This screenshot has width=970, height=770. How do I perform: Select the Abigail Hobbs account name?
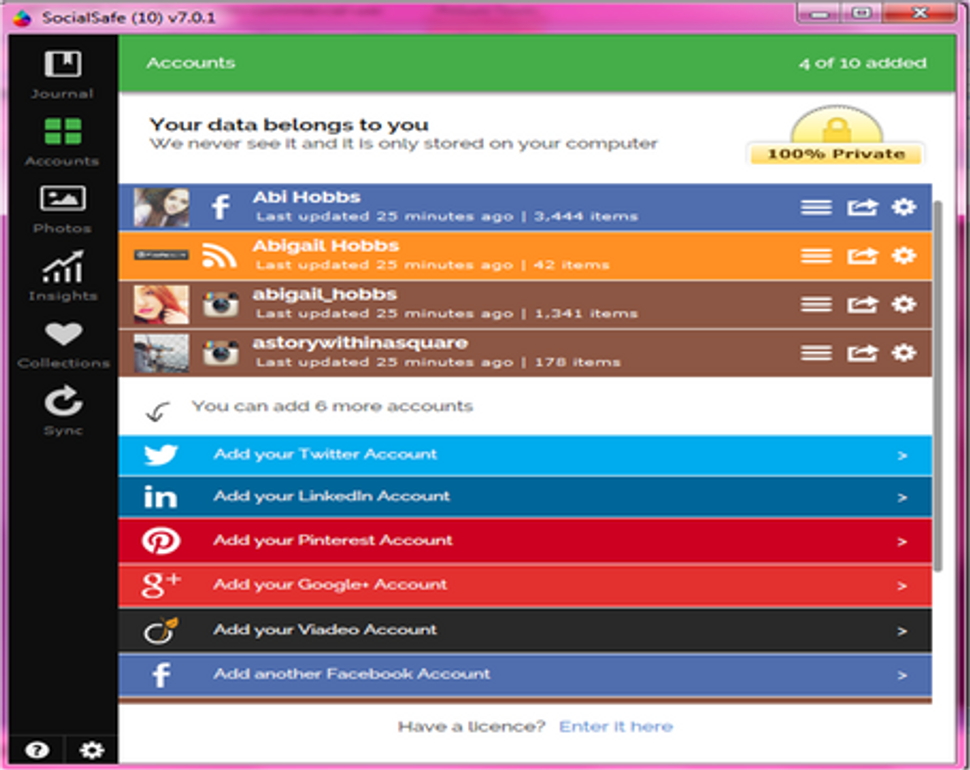pyautogui.click(x=325, y=246)
